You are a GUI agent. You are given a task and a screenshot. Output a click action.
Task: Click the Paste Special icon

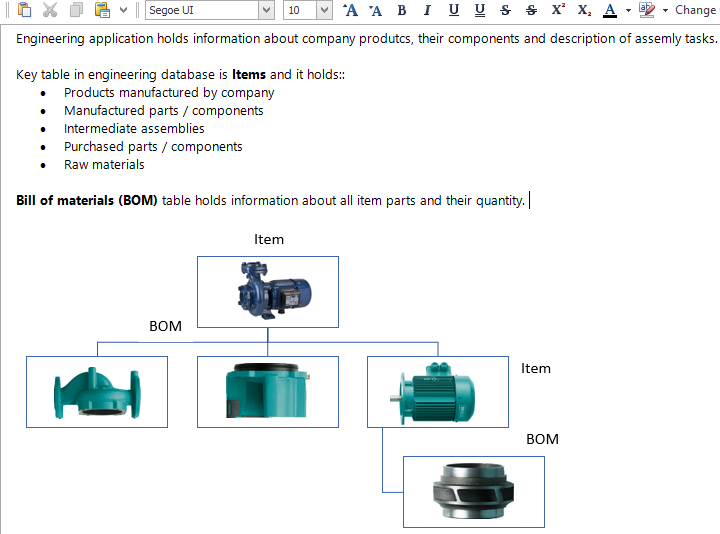(102, 10)
